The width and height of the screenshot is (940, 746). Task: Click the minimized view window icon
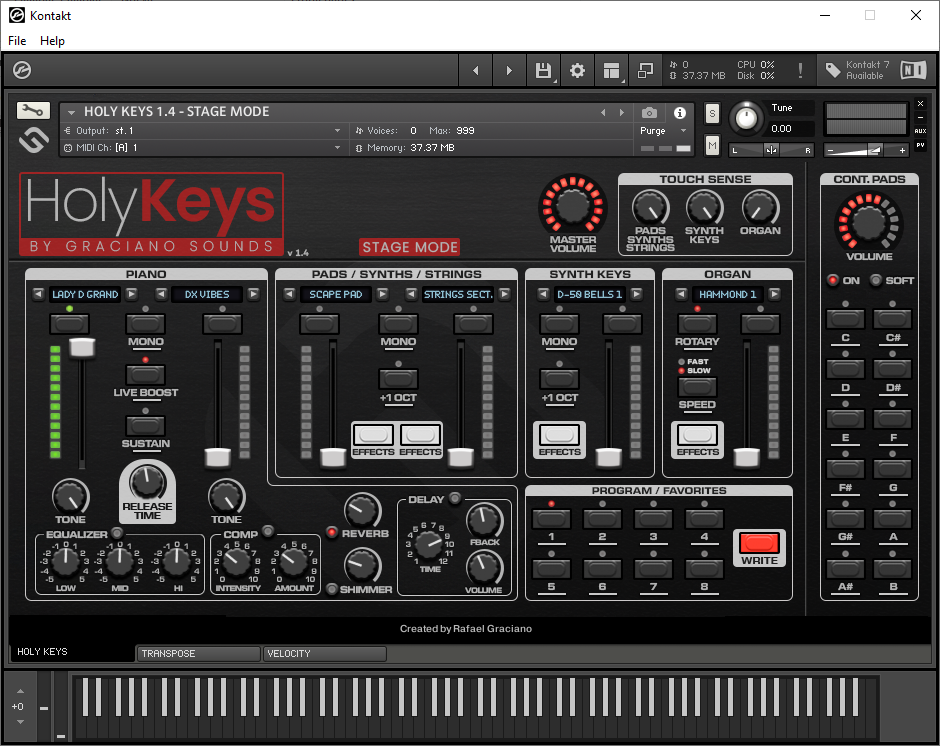[646, 71]
